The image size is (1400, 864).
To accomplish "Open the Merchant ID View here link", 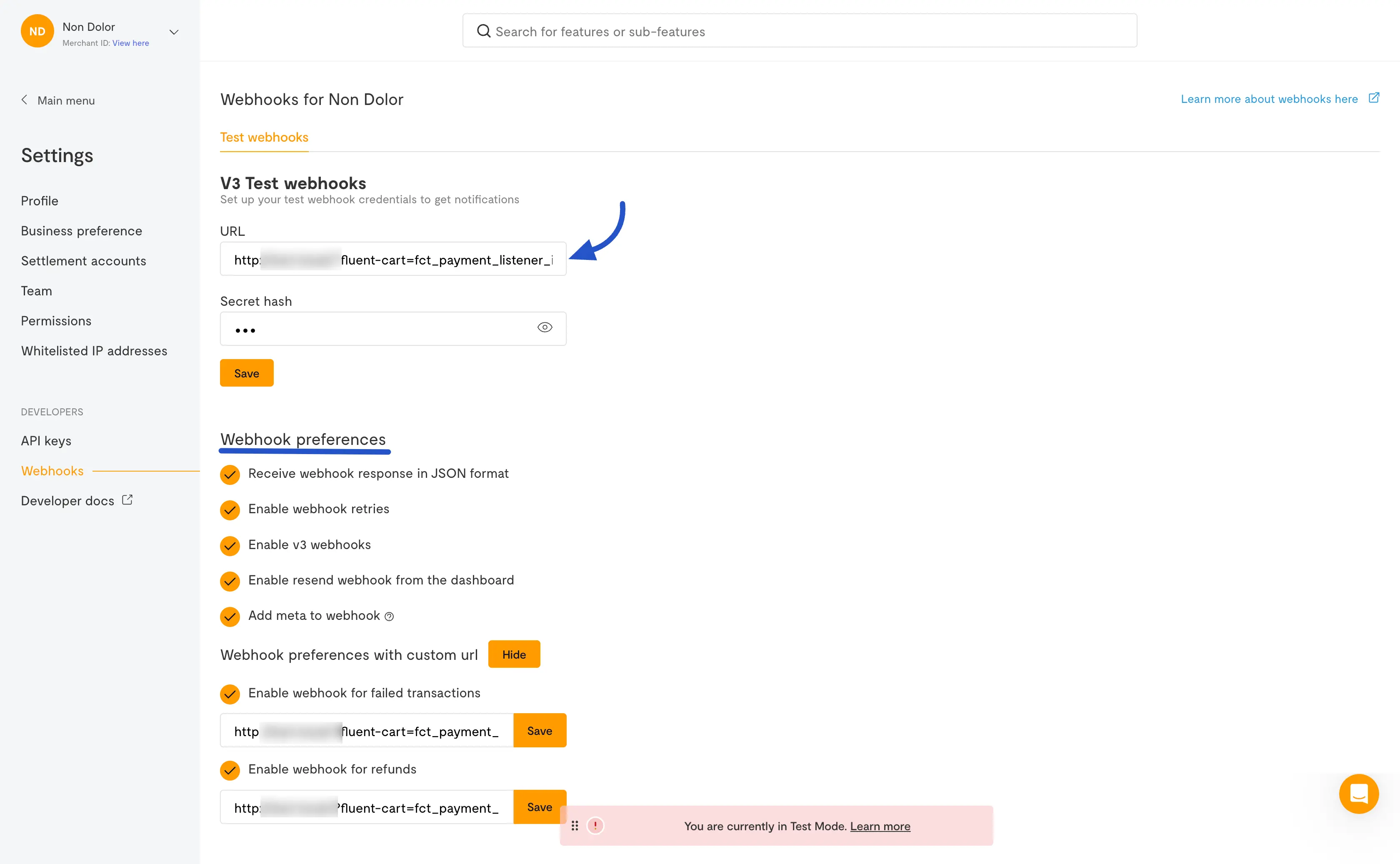I will click(x=130, y=43).
